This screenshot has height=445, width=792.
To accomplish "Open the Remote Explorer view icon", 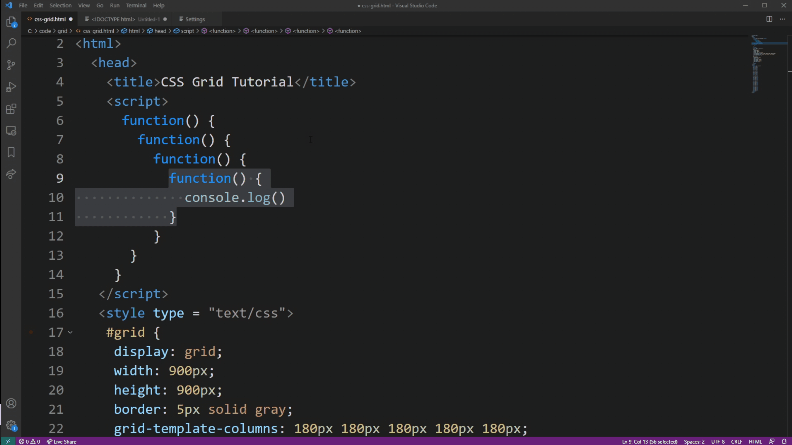I will tap(11, 131).
